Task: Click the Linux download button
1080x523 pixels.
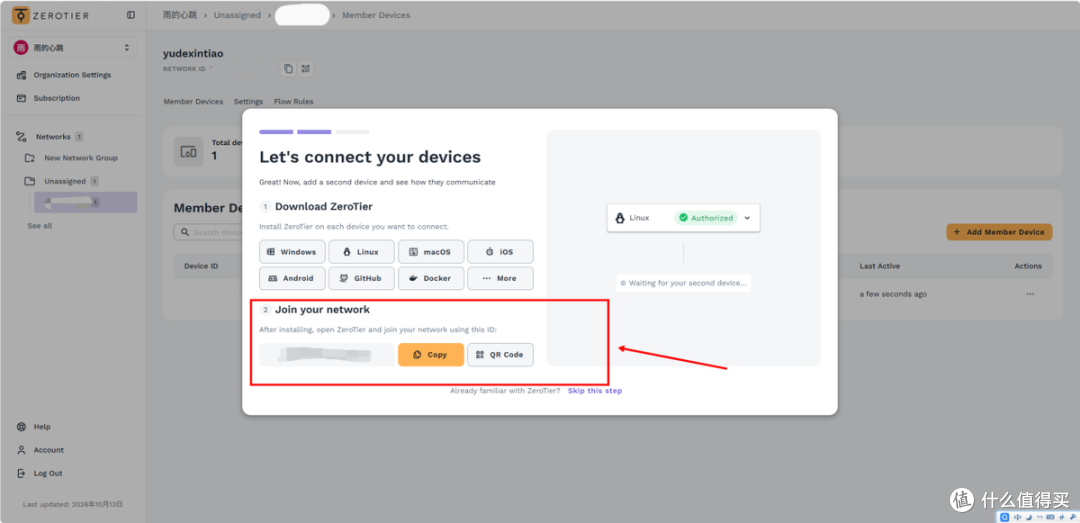Action: tap(362, 252)
